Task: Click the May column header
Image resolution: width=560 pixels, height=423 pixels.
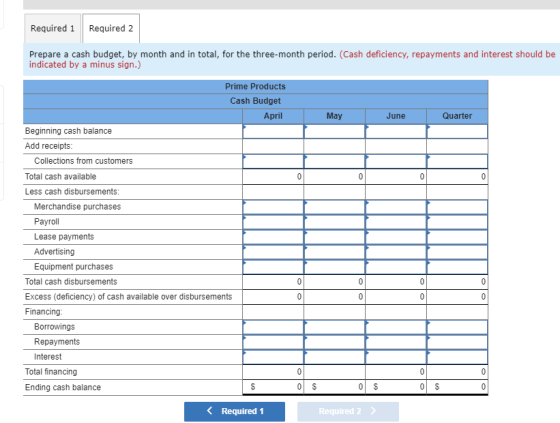Action: click(x=335, y=116)
